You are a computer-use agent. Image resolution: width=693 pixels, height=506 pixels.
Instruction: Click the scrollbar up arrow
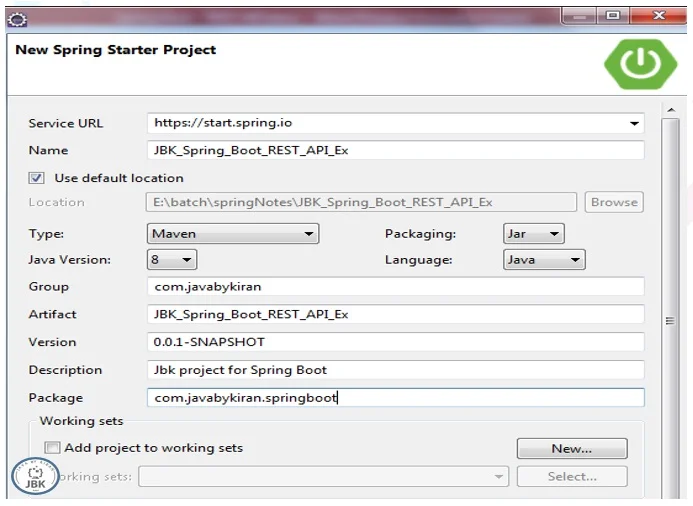click(671, 110)
